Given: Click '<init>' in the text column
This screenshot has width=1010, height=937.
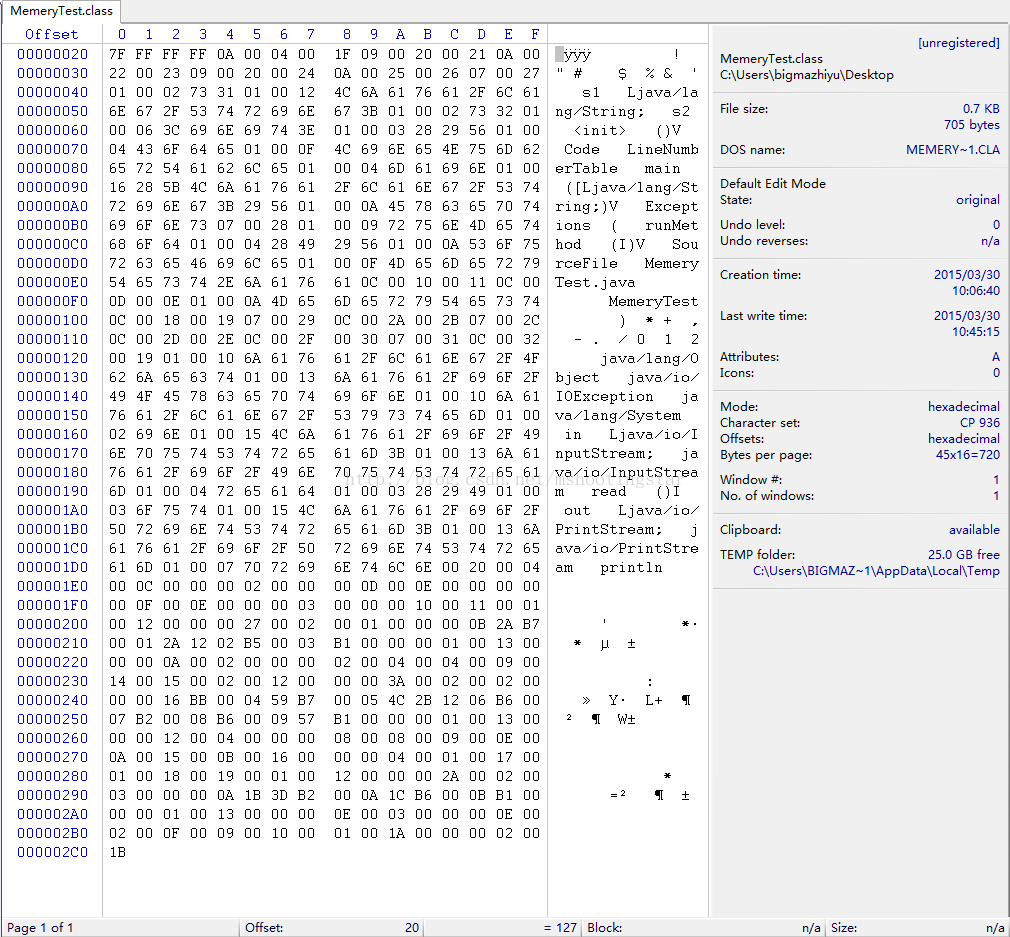Looking at the screenshot, I should click(600, 130).
